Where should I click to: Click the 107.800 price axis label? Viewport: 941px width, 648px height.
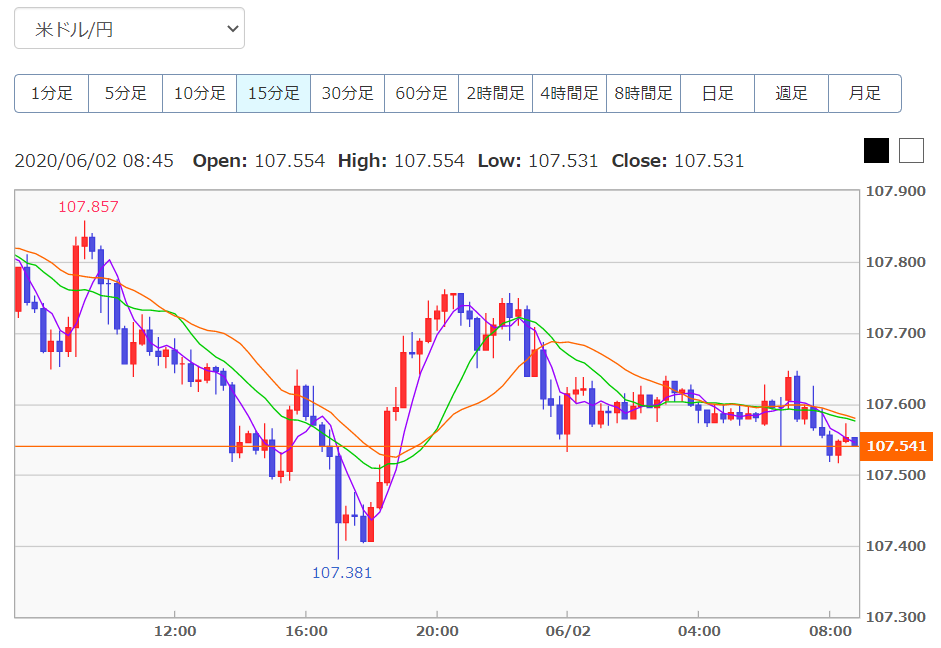pyautogui.click(x=895, y=262)
